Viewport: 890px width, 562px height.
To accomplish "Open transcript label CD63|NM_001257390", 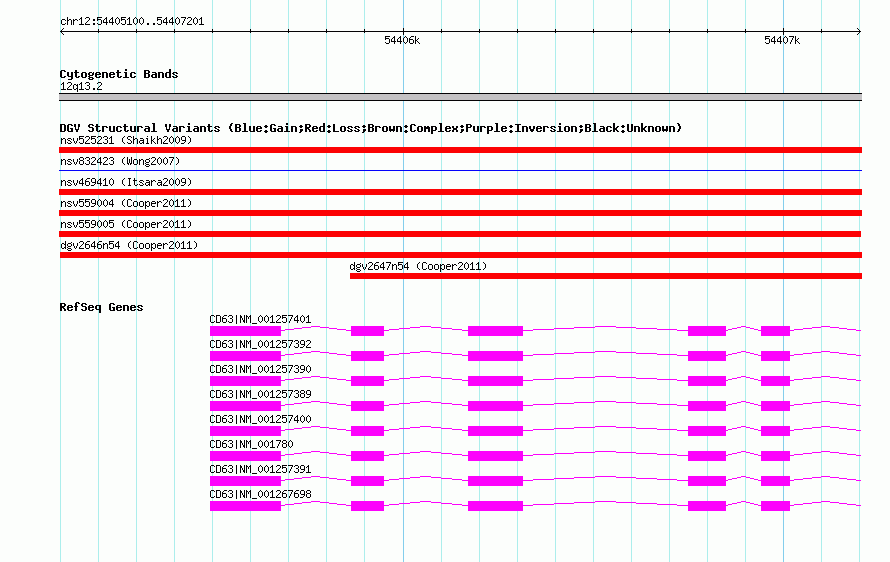I will pyautogui.click(x=260, y=370).
